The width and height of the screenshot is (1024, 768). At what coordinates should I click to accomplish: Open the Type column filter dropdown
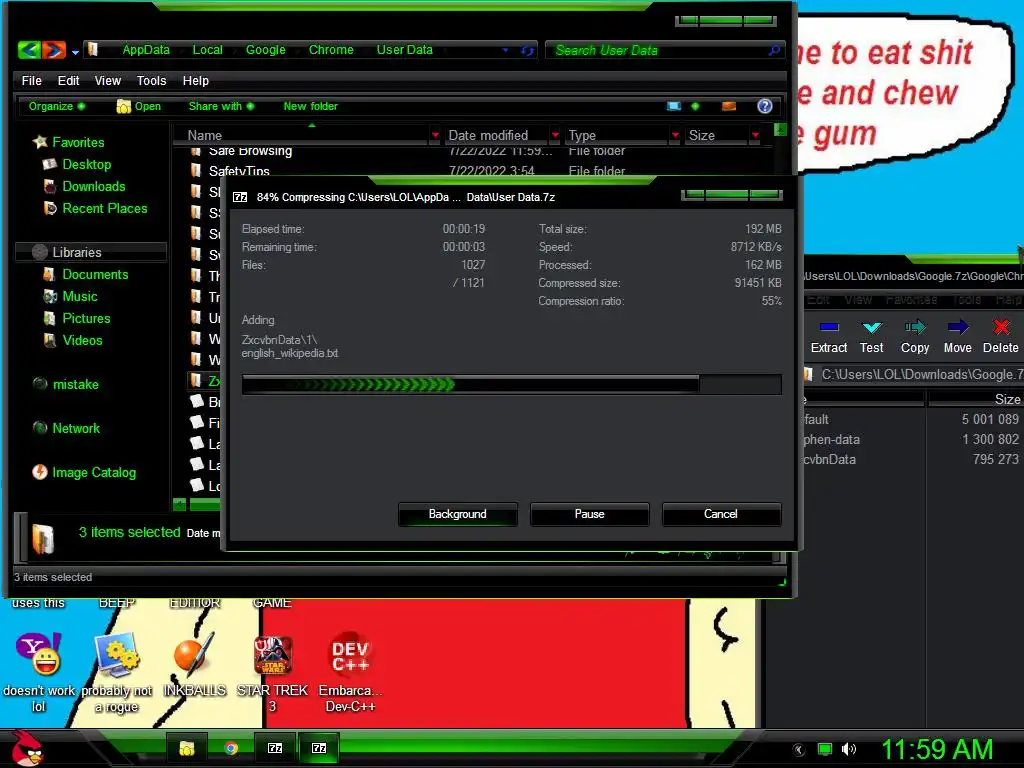675,135
